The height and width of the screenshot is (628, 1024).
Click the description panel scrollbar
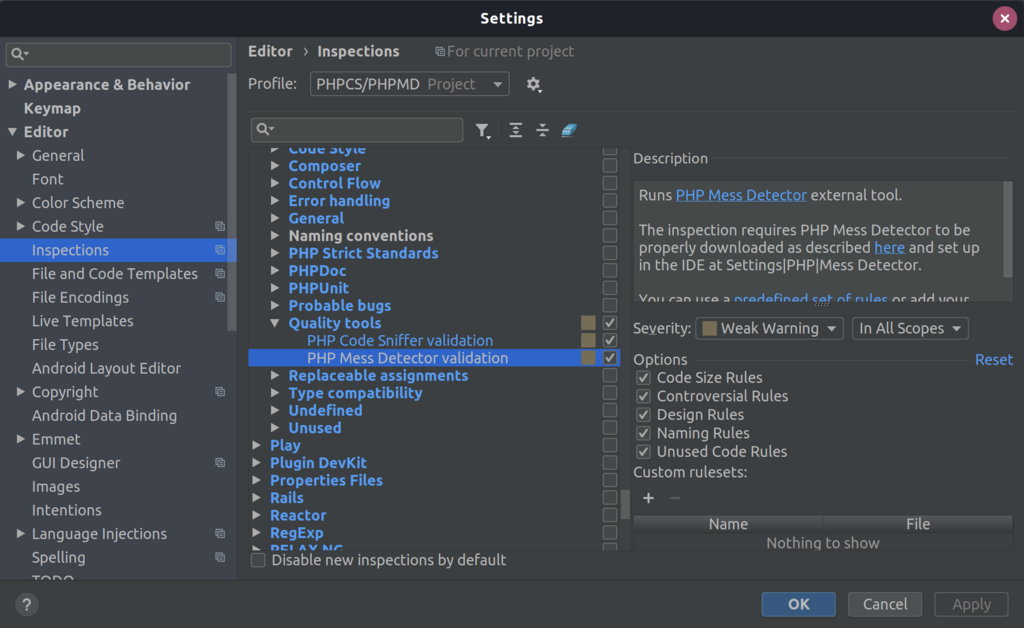pyautogui.click(x=1008, y=230)
